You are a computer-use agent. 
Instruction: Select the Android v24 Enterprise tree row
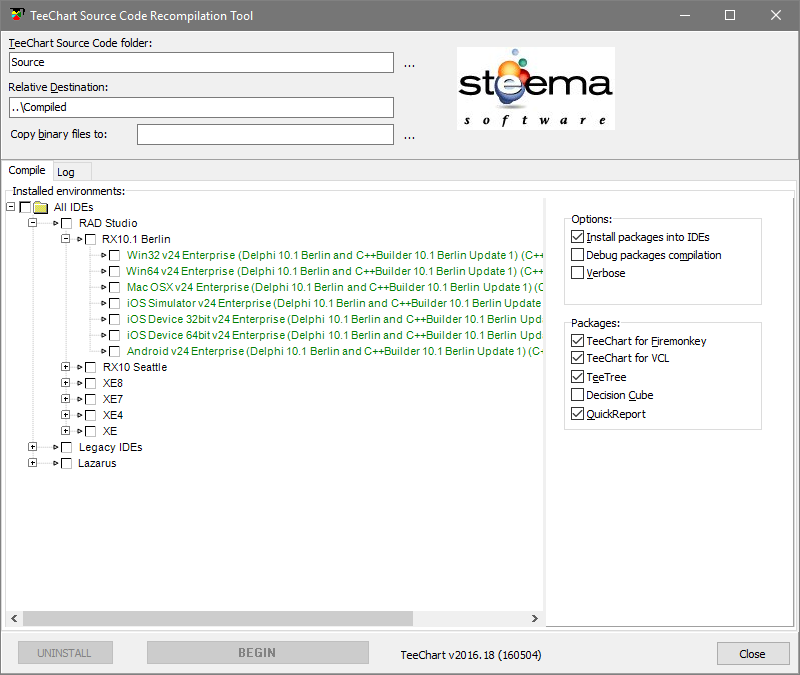coord(335,351)
